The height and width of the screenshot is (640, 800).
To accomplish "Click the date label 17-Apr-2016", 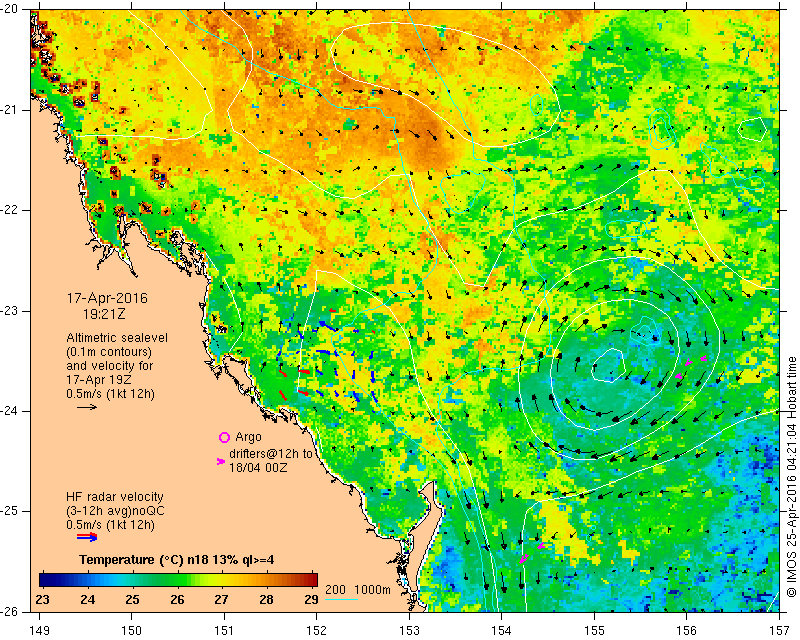I will click(107, 298).
